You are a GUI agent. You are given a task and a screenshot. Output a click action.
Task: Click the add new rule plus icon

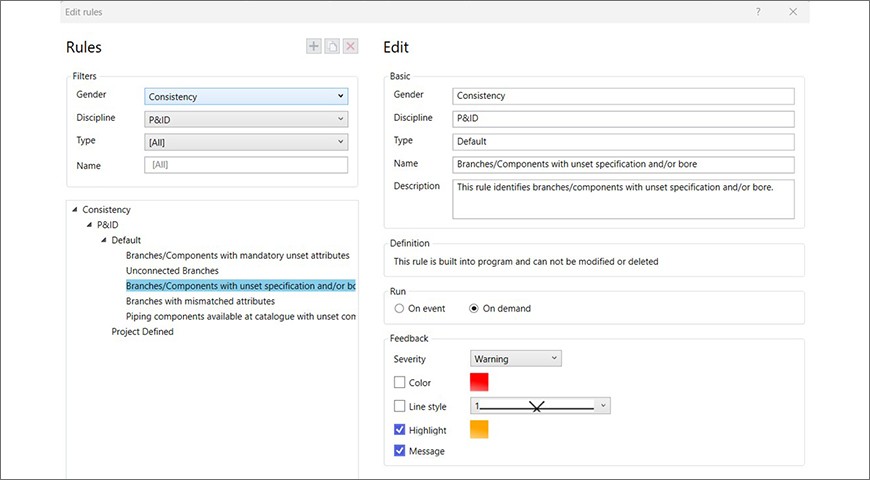coord(315,47)
